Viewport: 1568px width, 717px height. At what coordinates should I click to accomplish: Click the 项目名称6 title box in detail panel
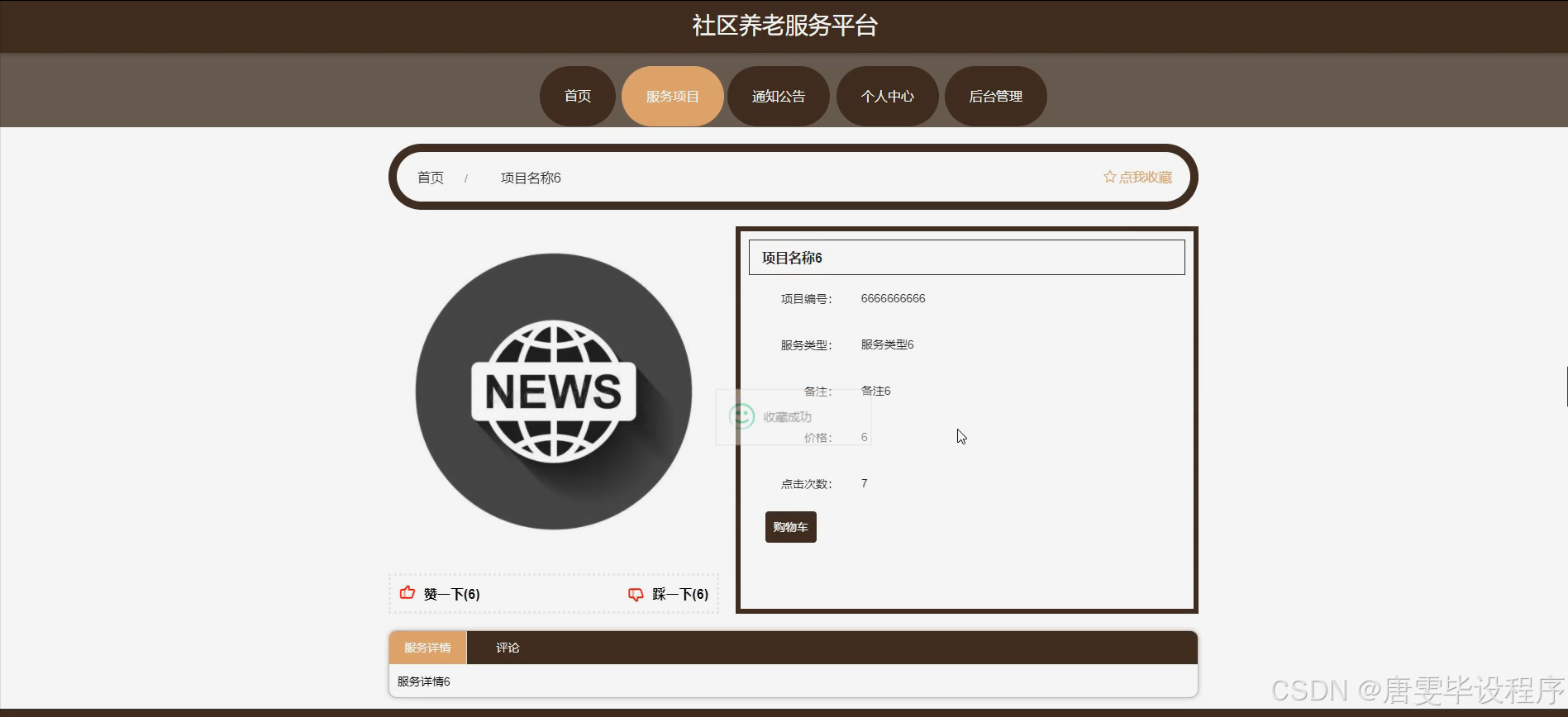click(x=966, y=258)
